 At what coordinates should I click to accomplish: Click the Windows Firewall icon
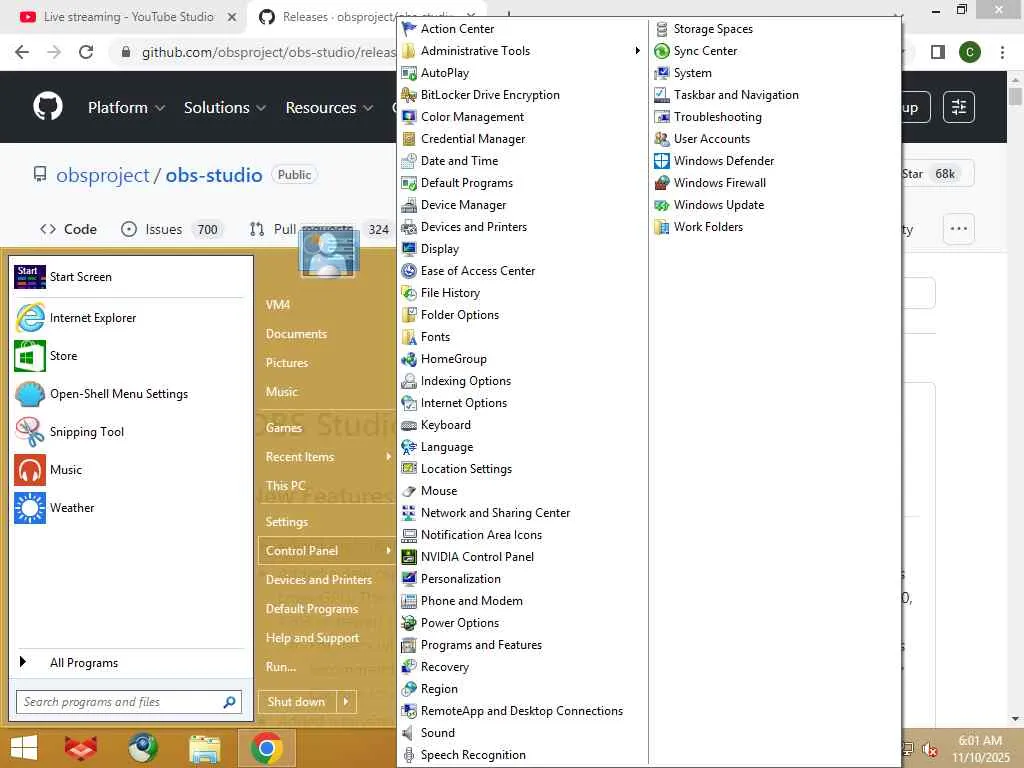point(662,183)
